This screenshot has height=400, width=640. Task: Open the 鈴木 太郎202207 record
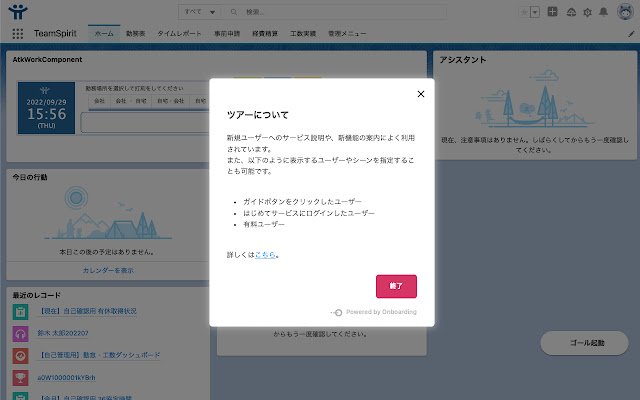(x=62, y=333)
